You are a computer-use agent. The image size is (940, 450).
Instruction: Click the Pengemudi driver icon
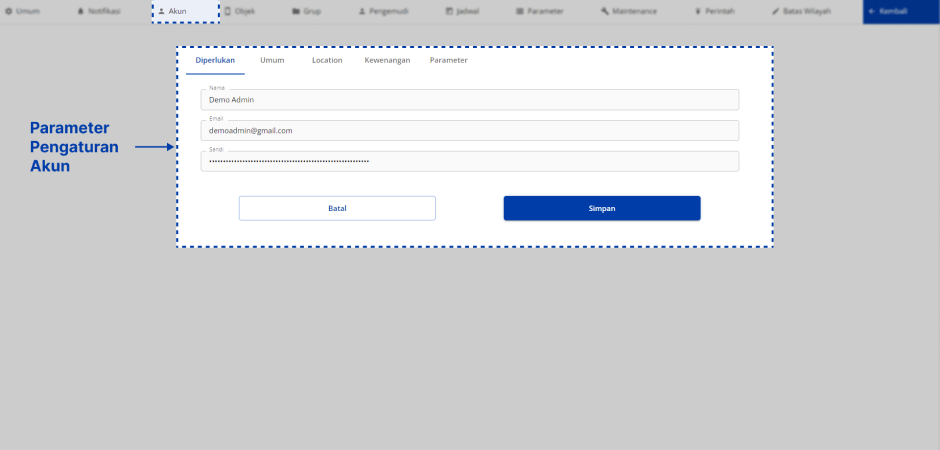[x=363, y=11]
